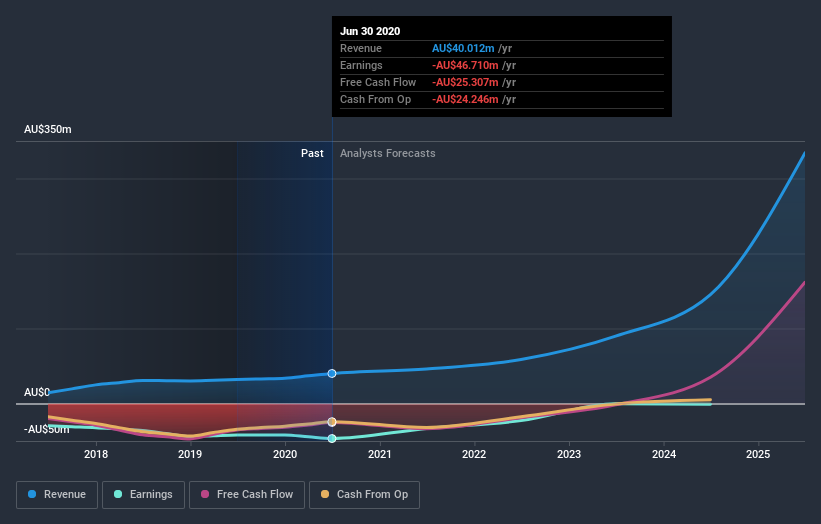
Task: Click the 2019 x-axis label
Action: [190, 454]
